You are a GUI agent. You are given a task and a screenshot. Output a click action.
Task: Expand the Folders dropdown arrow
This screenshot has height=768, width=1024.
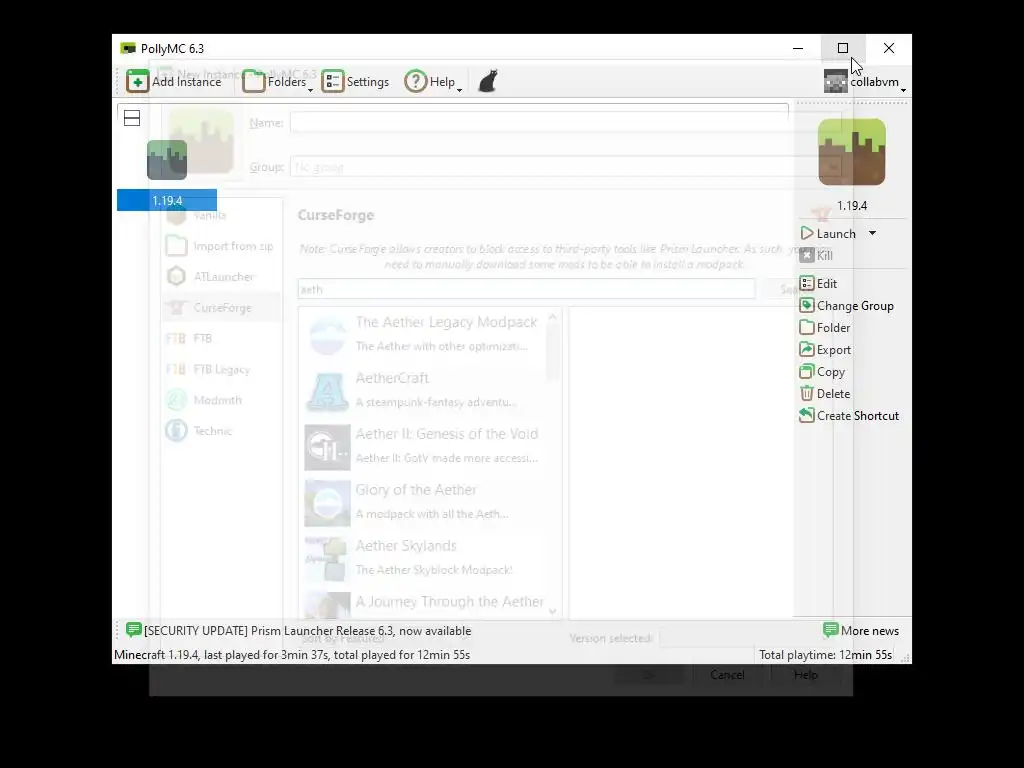(311, 89)
